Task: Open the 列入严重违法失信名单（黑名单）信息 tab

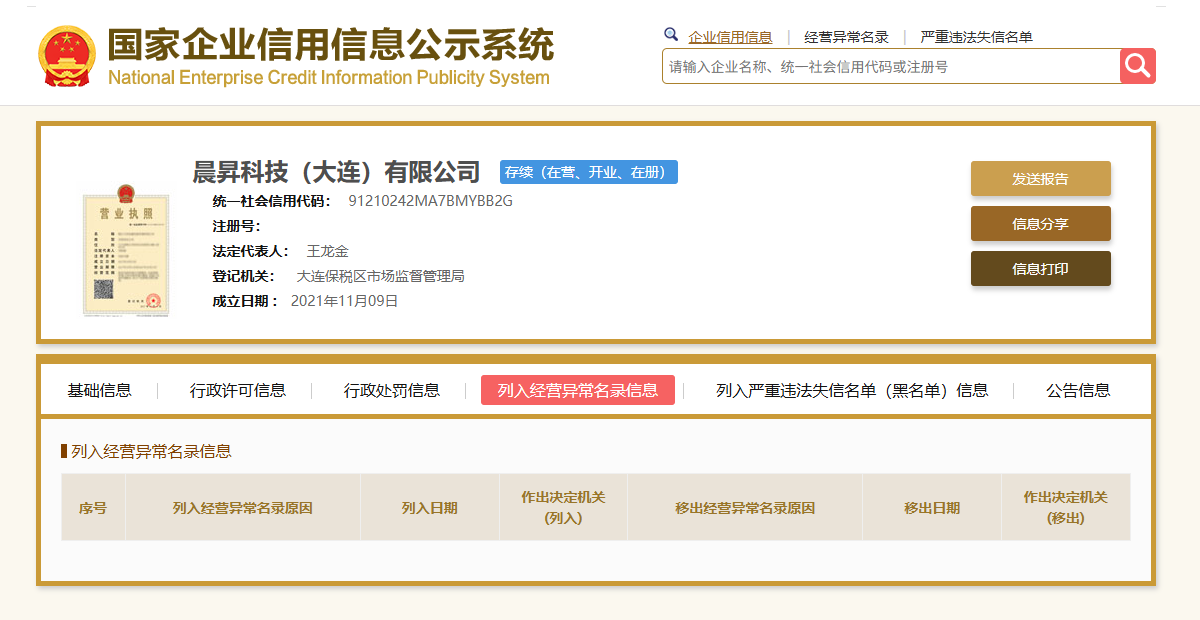Action: (x=852, y=390)
